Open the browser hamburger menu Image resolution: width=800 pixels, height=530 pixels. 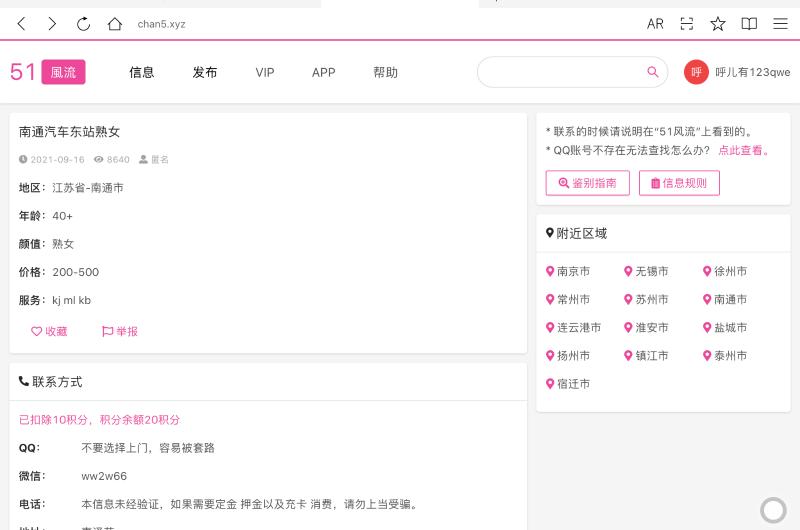(780, 24)
